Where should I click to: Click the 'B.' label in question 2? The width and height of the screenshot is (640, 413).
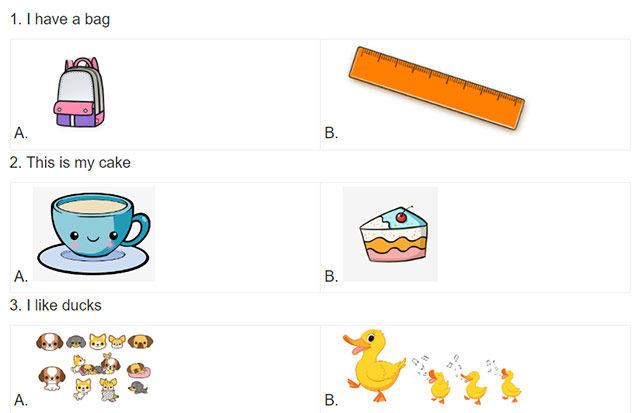[331, 276]
